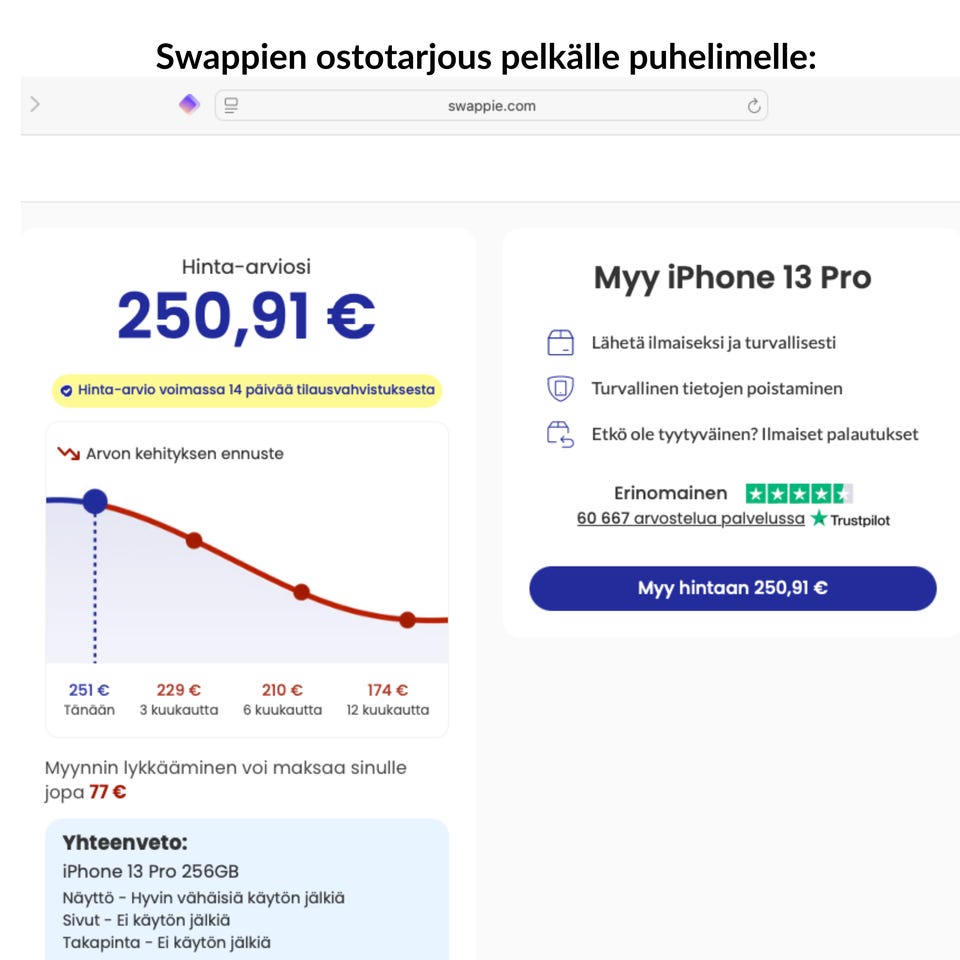Open the '60 667 arvostelua palvelussa' link
Image resolution: width=960 pixels, height=960 pixels.
pos(690,519)
